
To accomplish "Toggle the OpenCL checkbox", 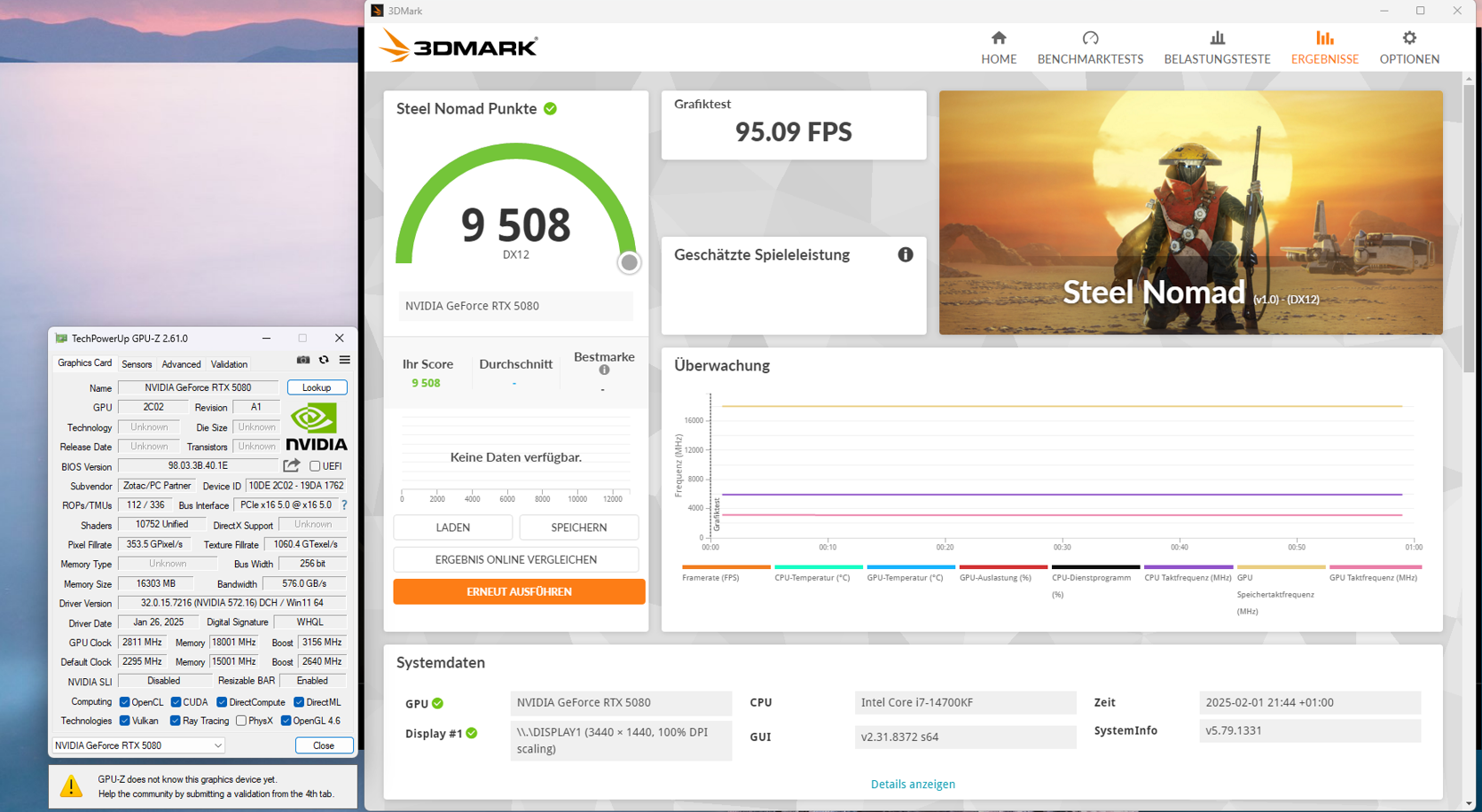I will pyautogui.click(x=124, y=702).
